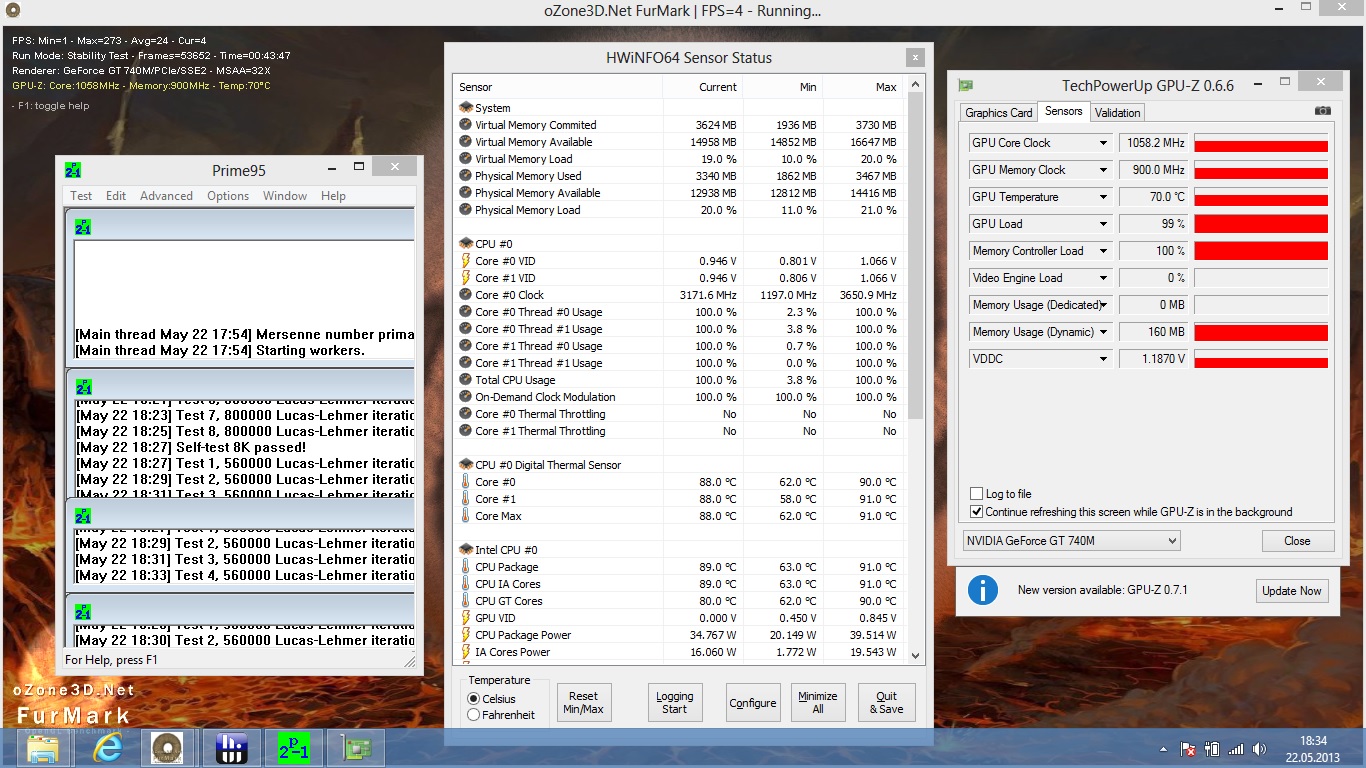Click the thermometer icon beside CPU GT Cores
Viewport: 1366px width, 768px height.
(x=466, y=601)
